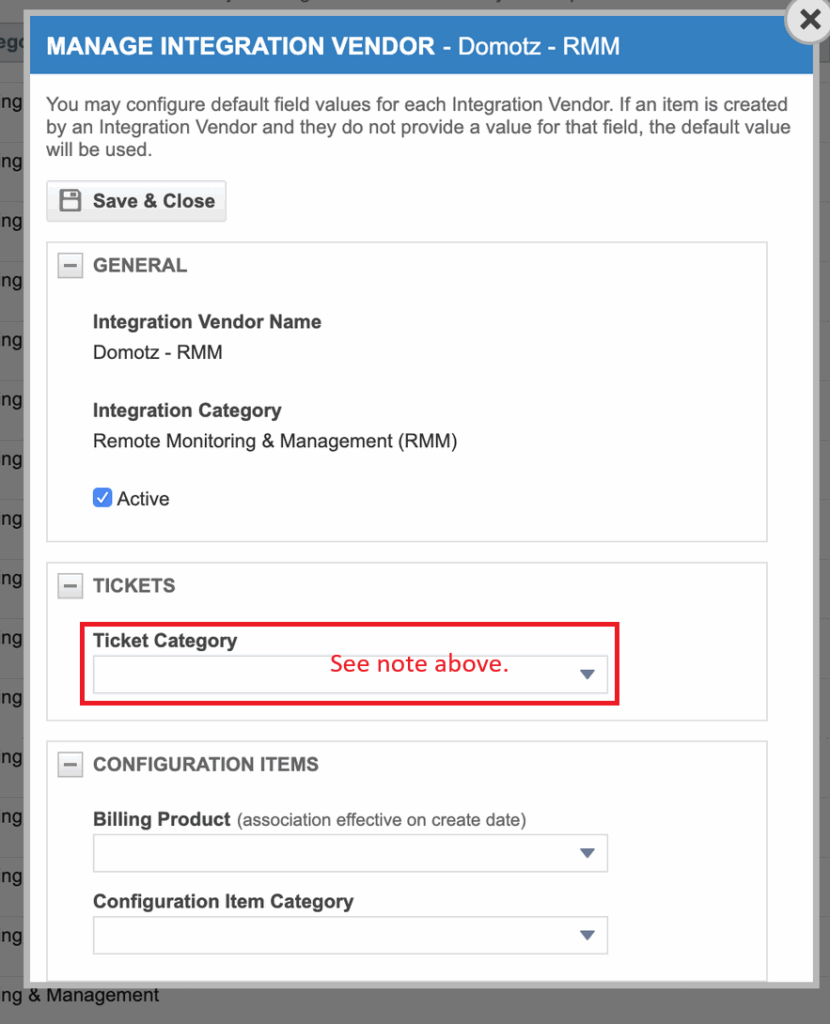Close the Manage Integration Vendor dialog
This screenshot has width=830, height=1024.
pyautogui.click(x=809, y=20)
